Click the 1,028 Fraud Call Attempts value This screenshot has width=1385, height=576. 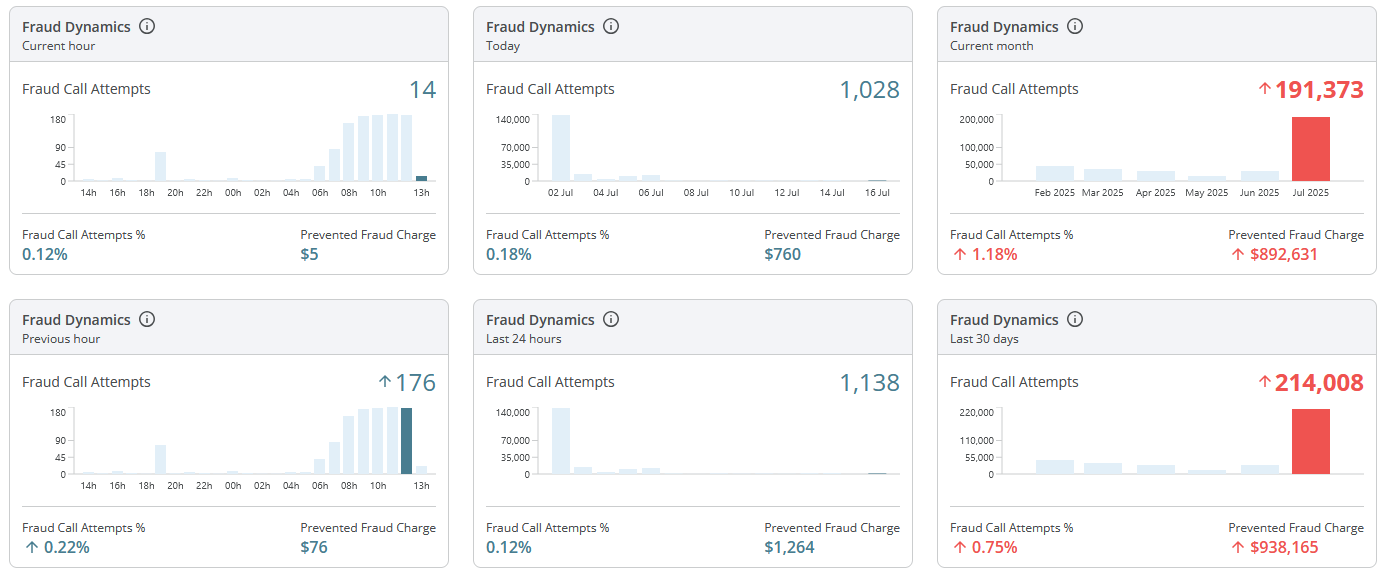pyautogui.click(x=869, y=90)
